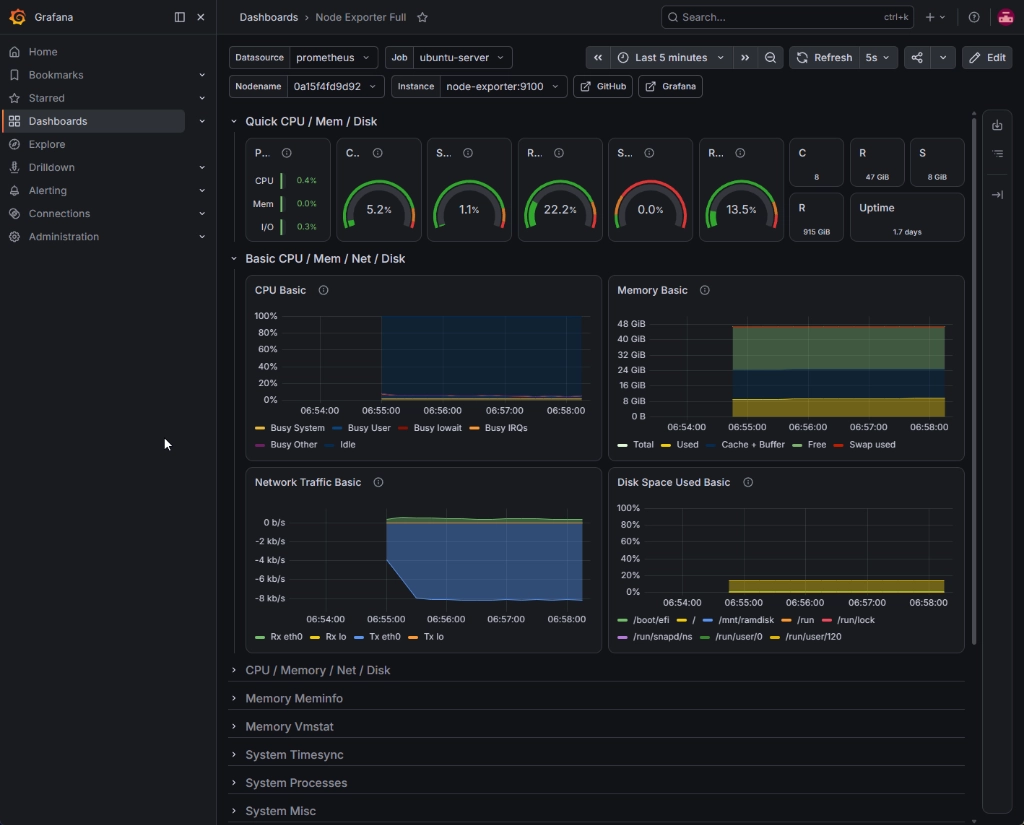Toggle Swap used series in legend
Screen dimensions: 1024x825
point(865,444)
